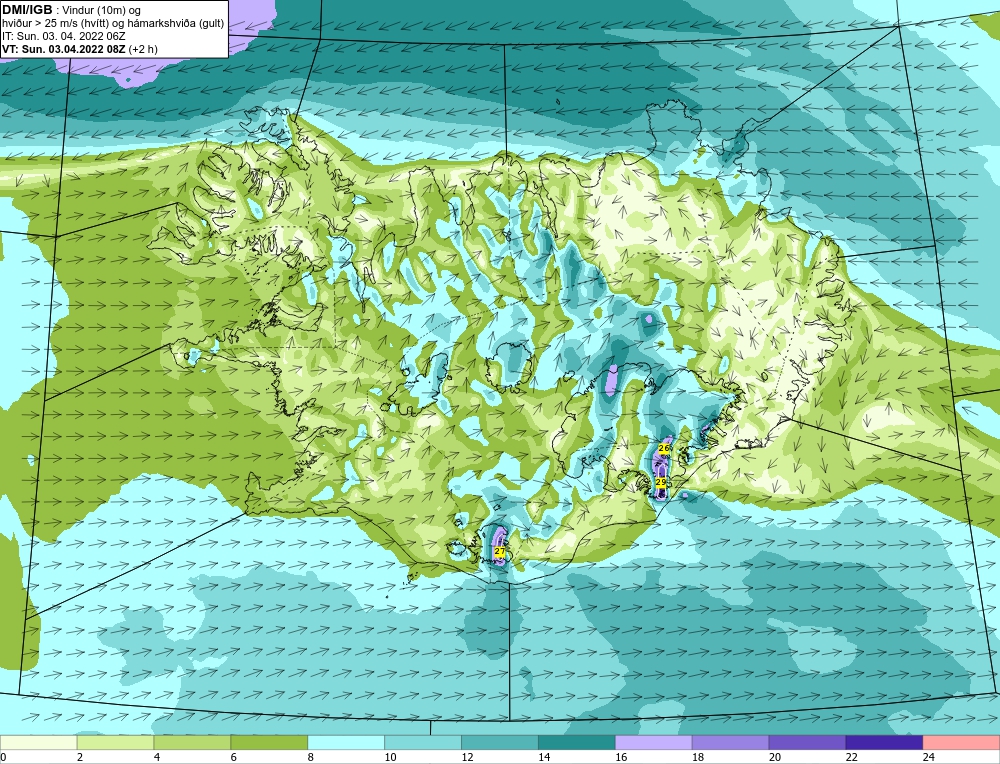Screen dimensions: 1000x764
Task: Pick the 2–4 light green scale swatch
Action: (115, 743)
